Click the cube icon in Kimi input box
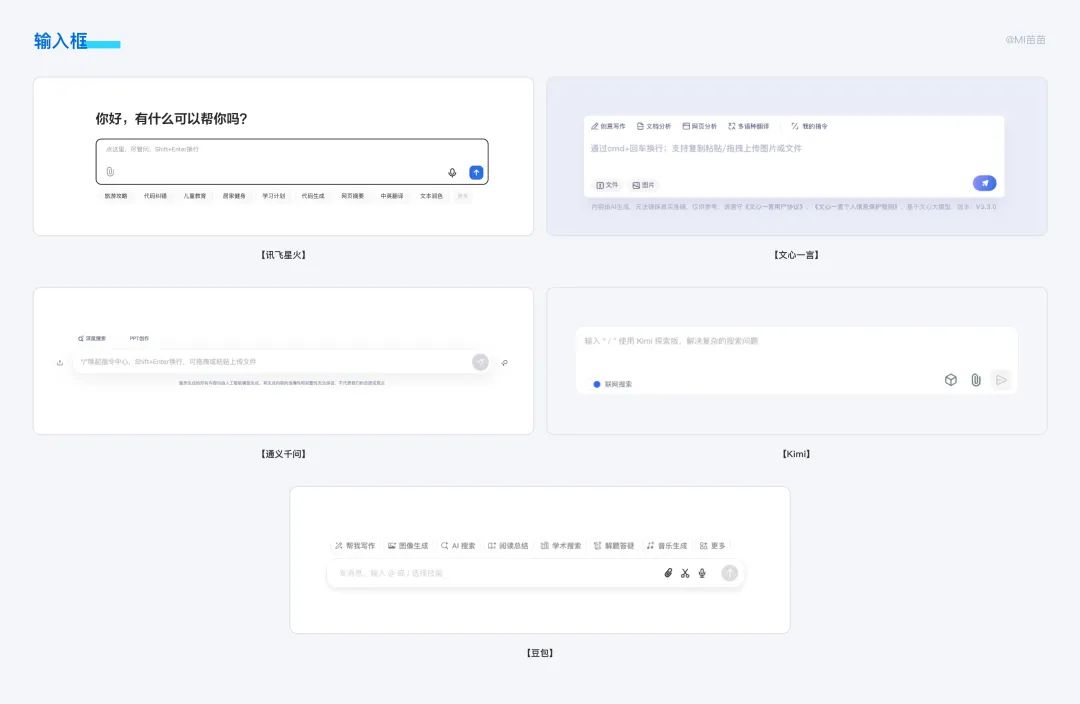Screen dimensions: 1080x704 951,380
